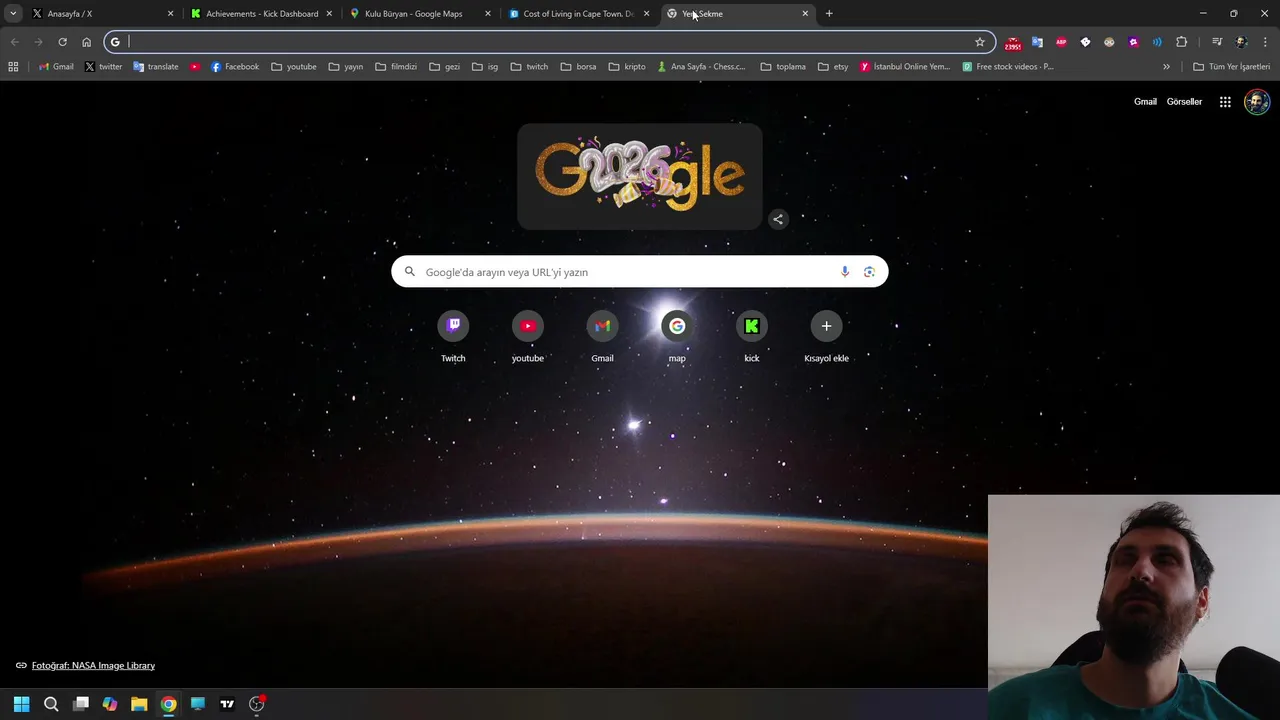This screenshot has height=720, width=1280.
Task: Expand the yayın bookmark folder
Action: tap(346, 67)
